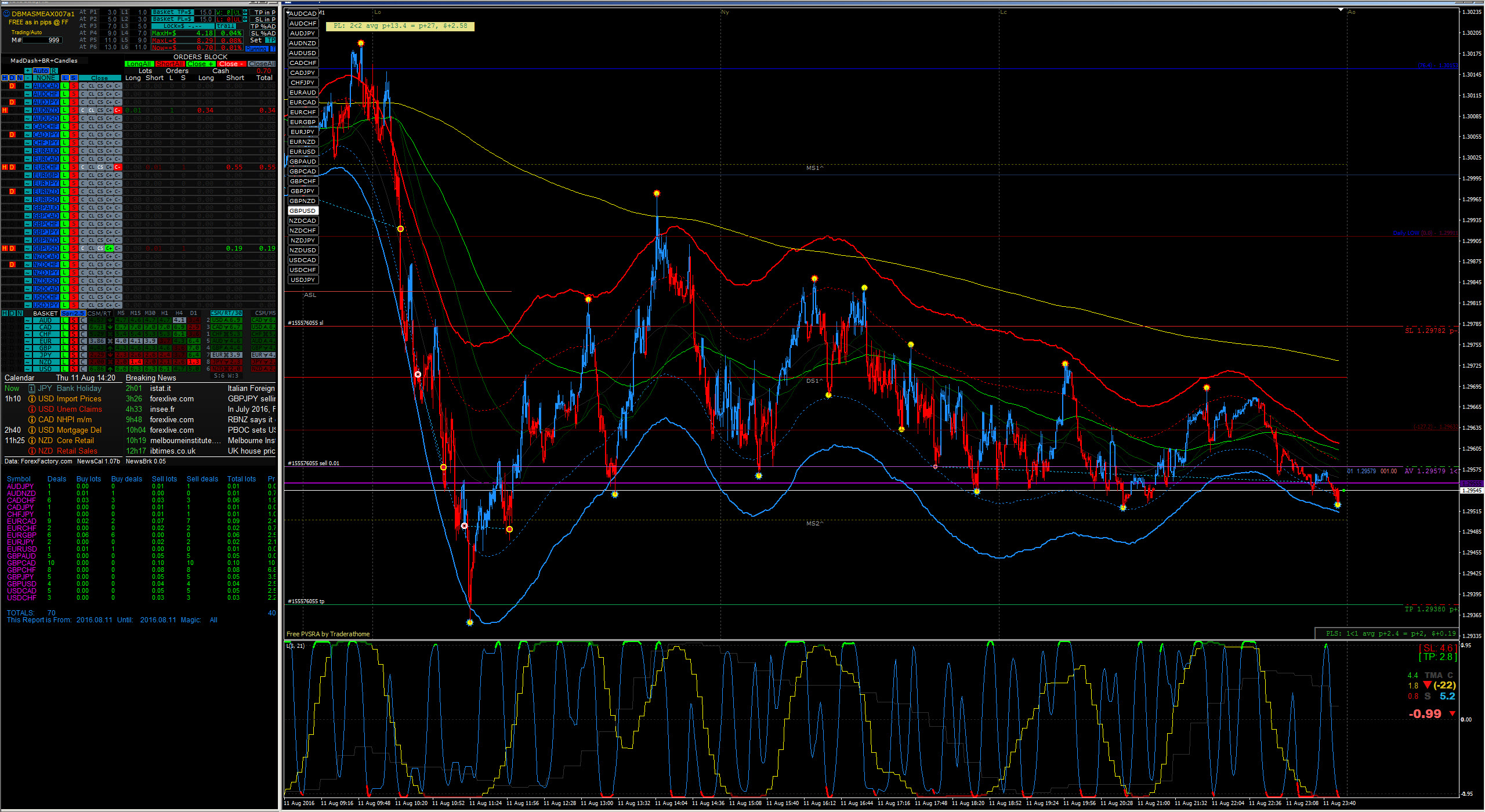Click the red S button for EURCHF
Viewport: 1485px width, 812px height.
pos(74,167)
